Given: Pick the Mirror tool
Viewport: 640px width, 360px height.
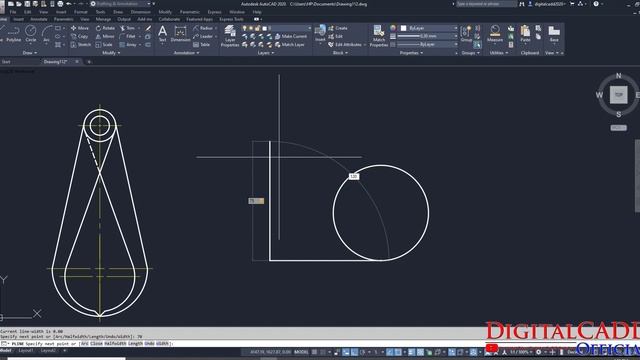Looking at the screenshot, I should click(x=105, y=36).
